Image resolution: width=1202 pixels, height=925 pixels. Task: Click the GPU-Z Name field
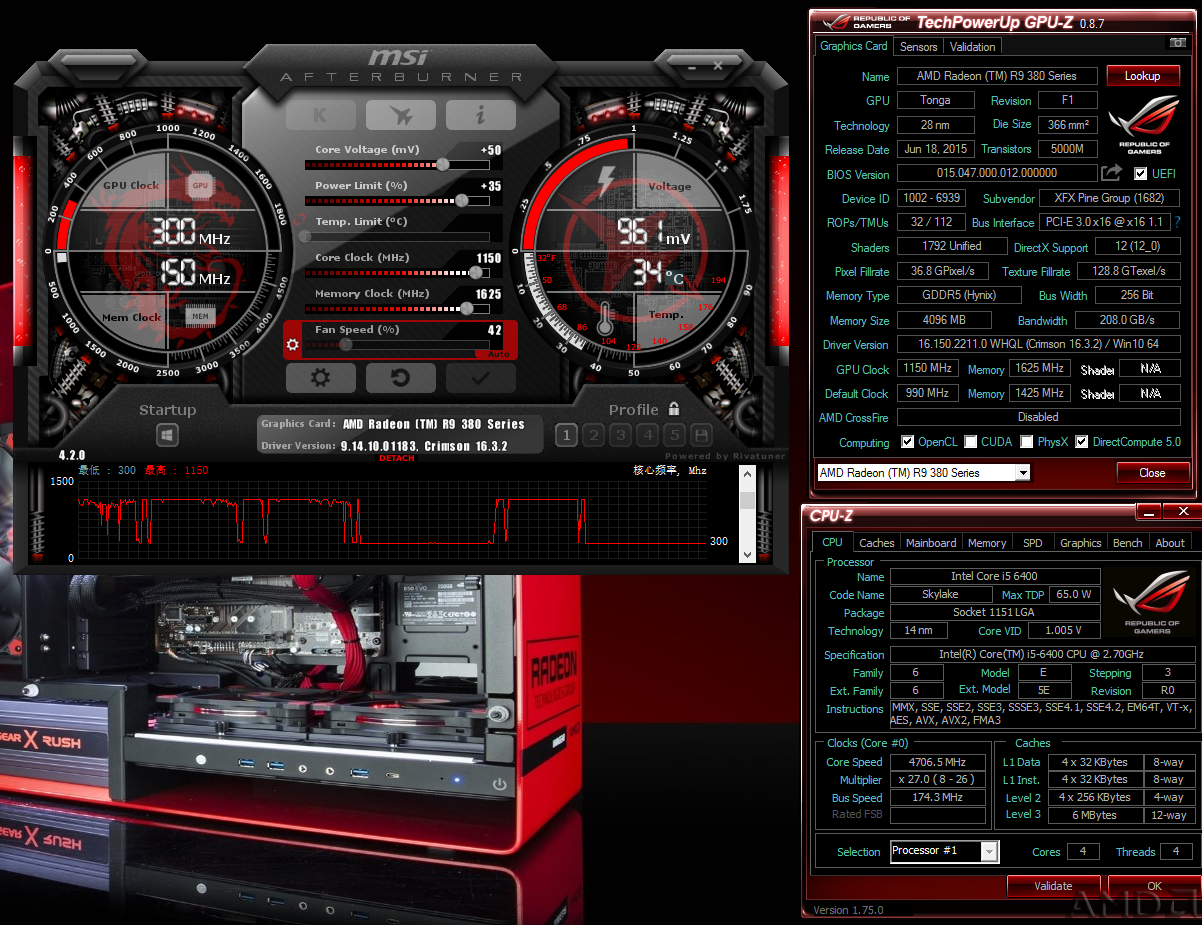click(997, 76)
